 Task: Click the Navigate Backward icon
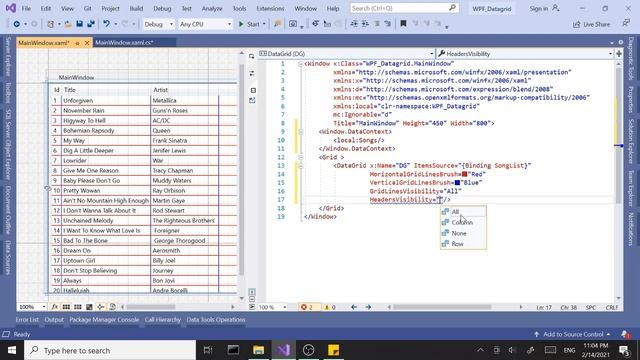coord(16,24)
